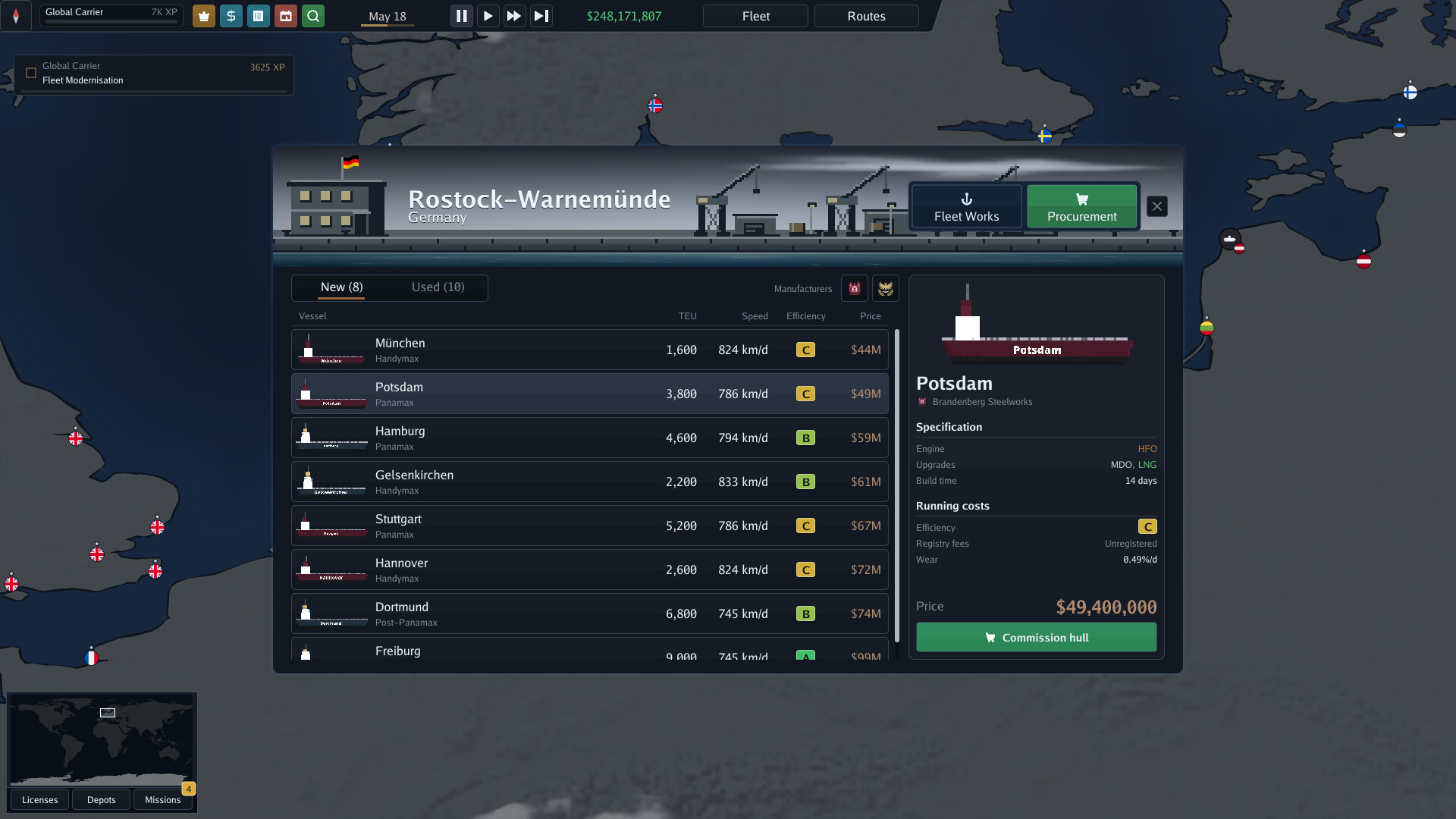This screenshot has height=819, width=1456.
Task: Open the Licenses panel
Action: (x=39, y=799)
